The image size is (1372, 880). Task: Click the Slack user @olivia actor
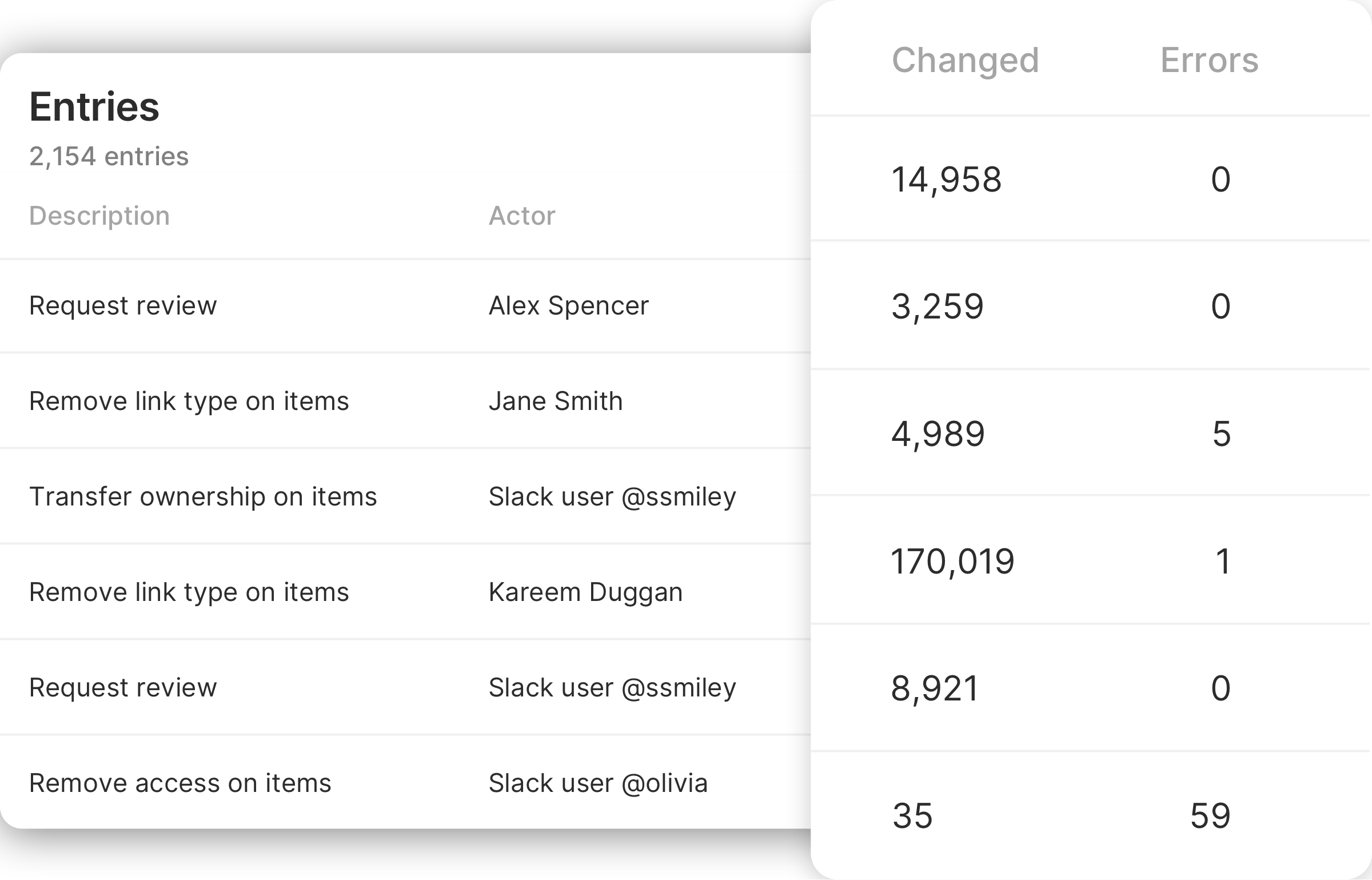[598, 783]
